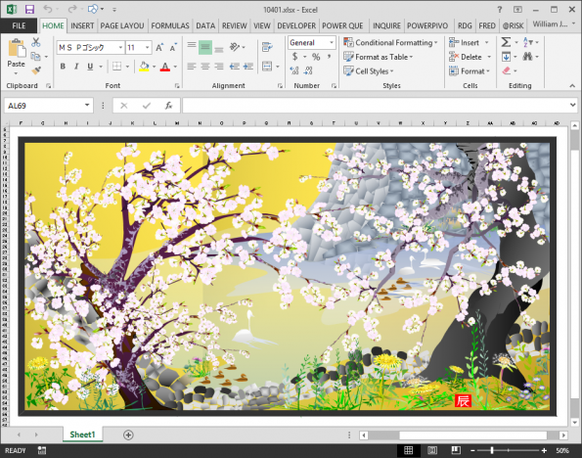Select the Sheet1 tab
The image size is (582, 458).
click(82, 434)
